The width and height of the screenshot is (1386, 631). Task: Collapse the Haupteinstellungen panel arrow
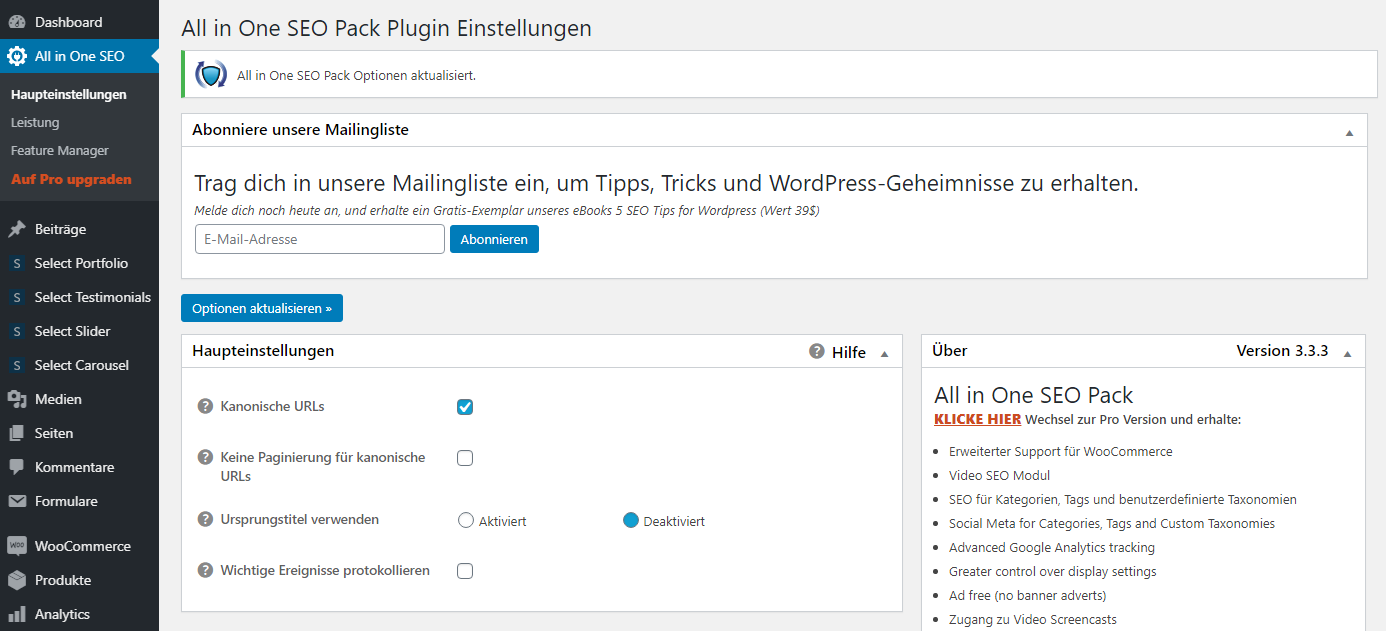point(884,353)
